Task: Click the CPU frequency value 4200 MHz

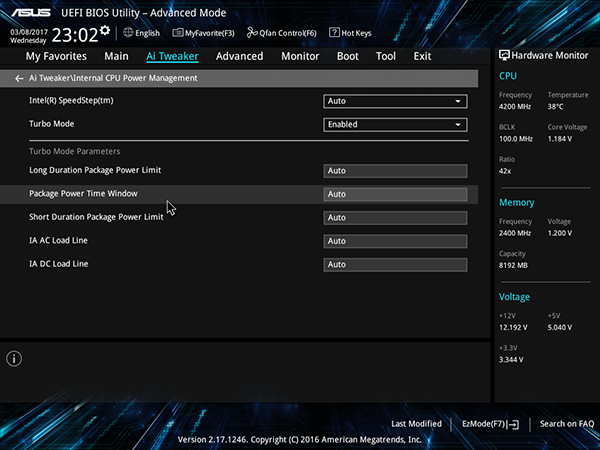Action: point(515,107)
